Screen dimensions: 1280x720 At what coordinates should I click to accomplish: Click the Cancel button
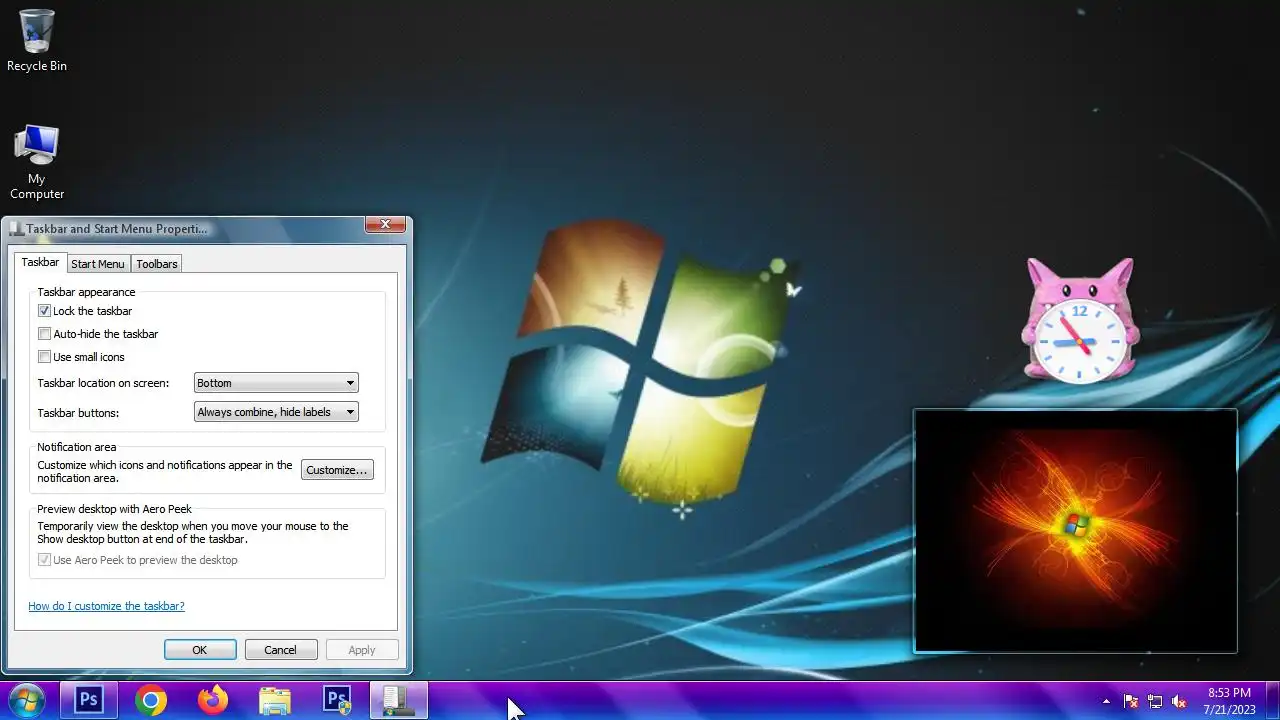coord(280,650)
